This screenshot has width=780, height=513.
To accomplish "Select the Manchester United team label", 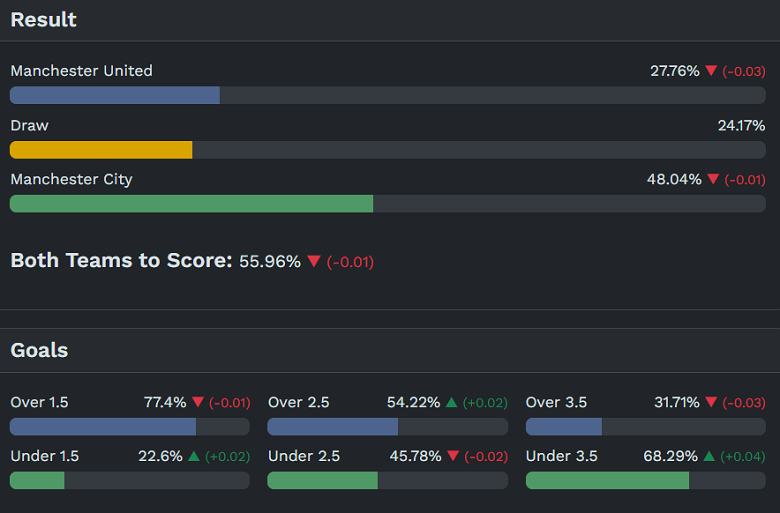I will pos(81,71).
